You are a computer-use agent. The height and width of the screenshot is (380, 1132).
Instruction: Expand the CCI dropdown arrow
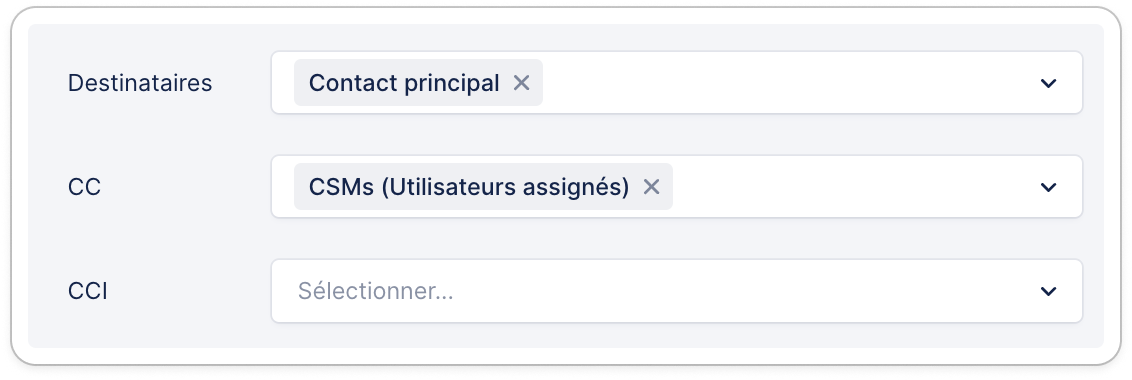(x=1048, y=291)
